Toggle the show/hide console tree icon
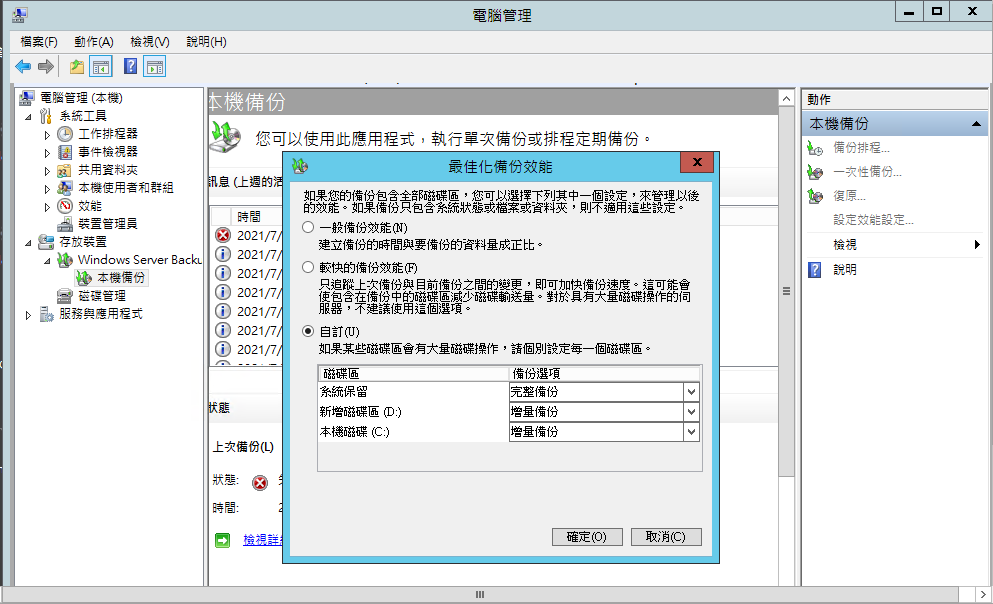993x604 pixels. pyautogui.click(x=101, y=66)
